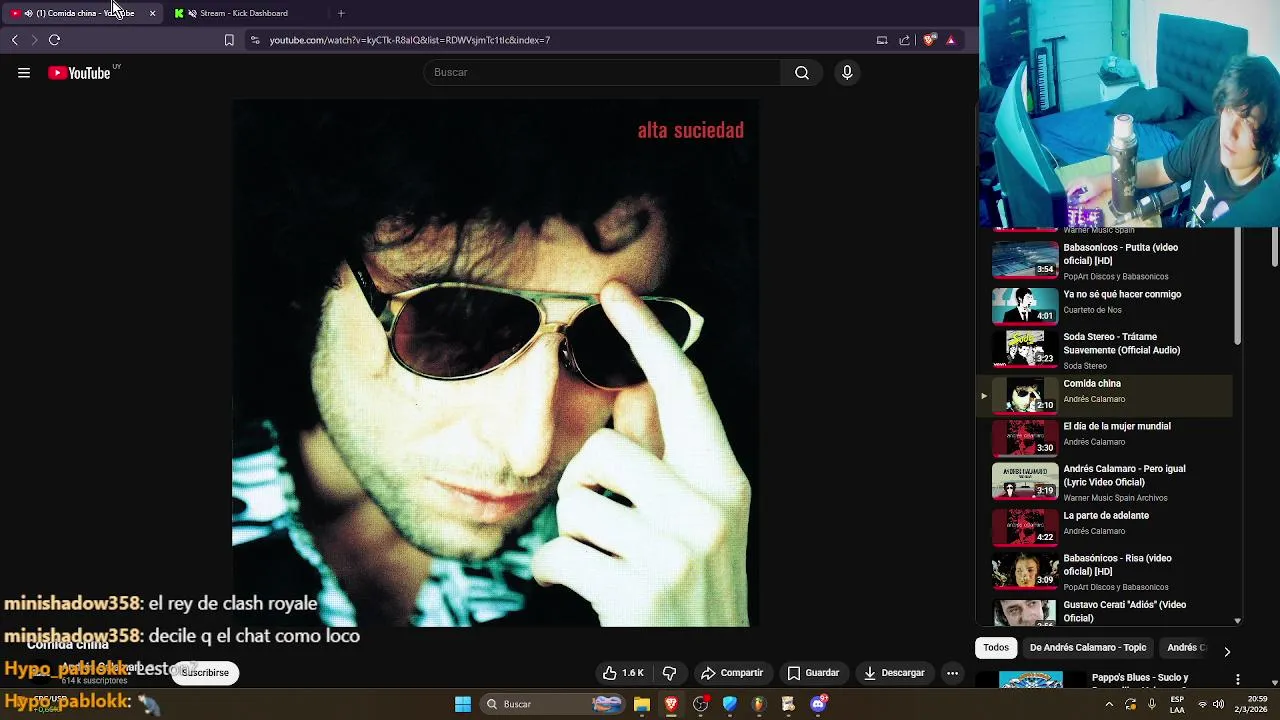Play El día de la mujer mundial
Viewport: 1280px width, 720px height.
point(1105,436)
